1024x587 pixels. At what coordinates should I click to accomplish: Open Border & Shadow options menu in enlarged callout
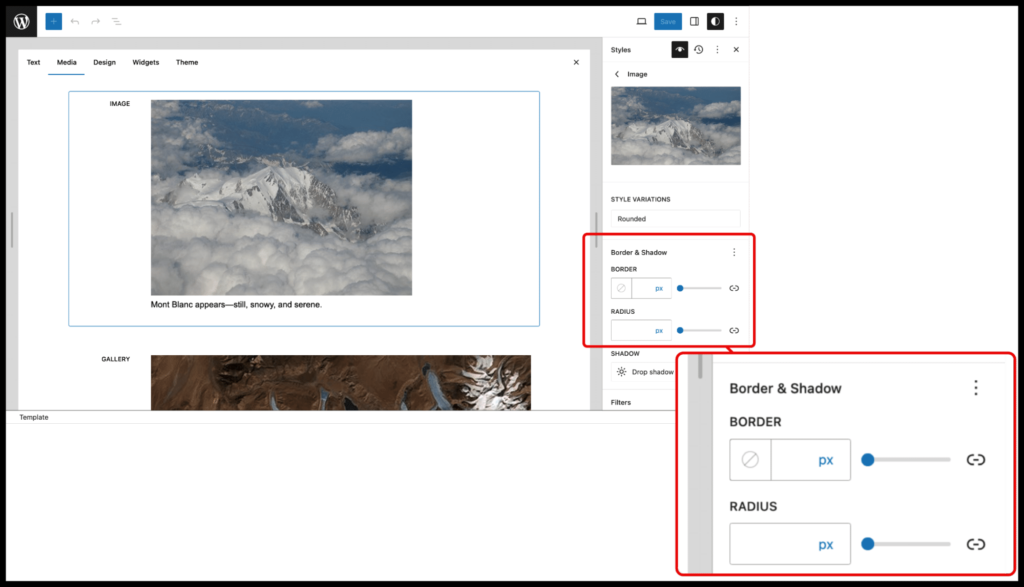pyautogui.click(x=975, y=388)
